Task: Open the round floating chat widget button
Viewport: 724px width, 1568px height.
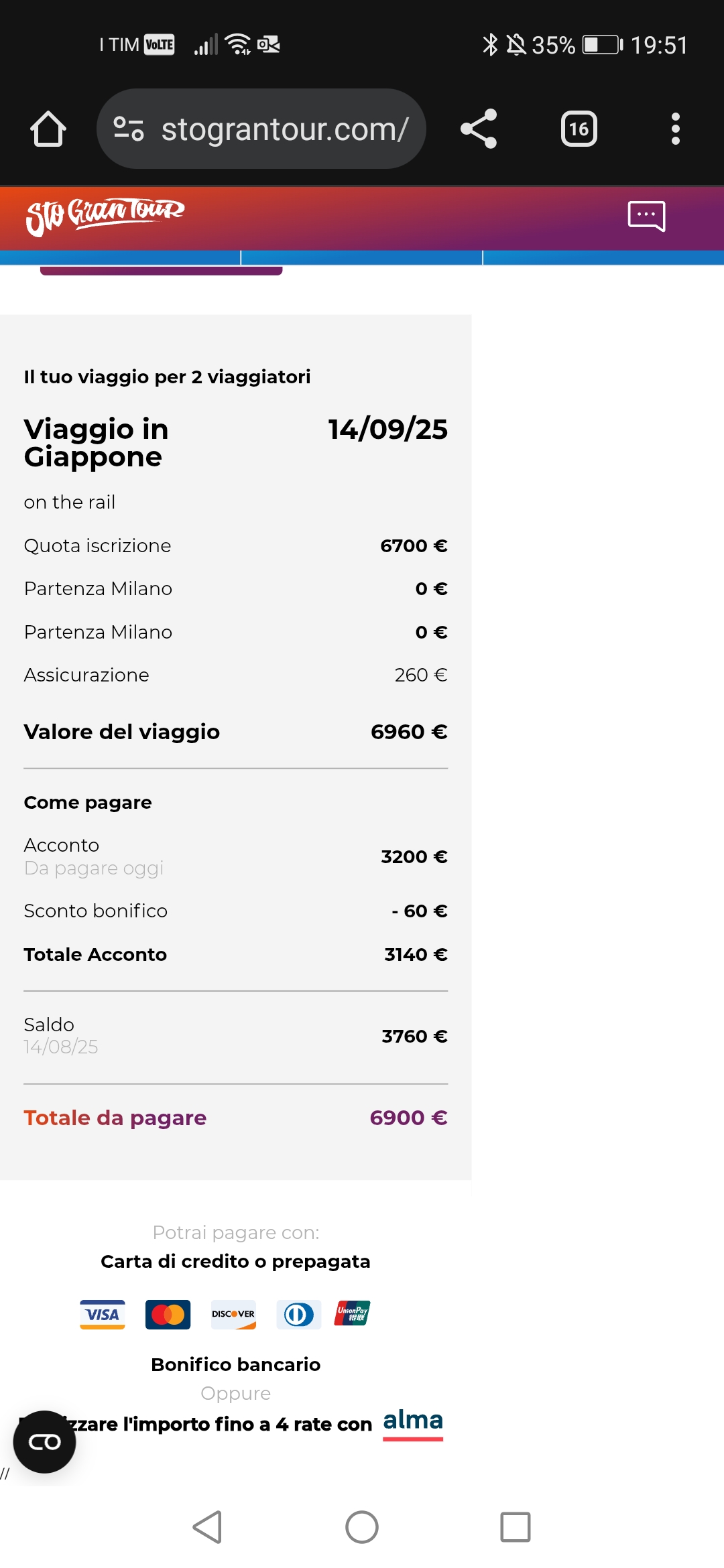Action: pyautogui.click(x=44, y=1442)
